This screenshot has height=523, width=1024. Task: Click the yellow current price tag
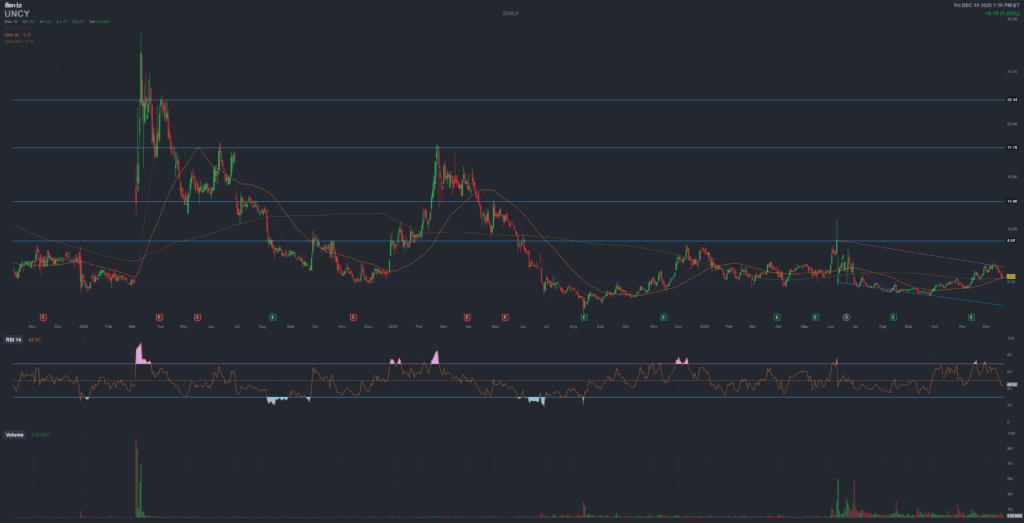(x=1011, y=276)
